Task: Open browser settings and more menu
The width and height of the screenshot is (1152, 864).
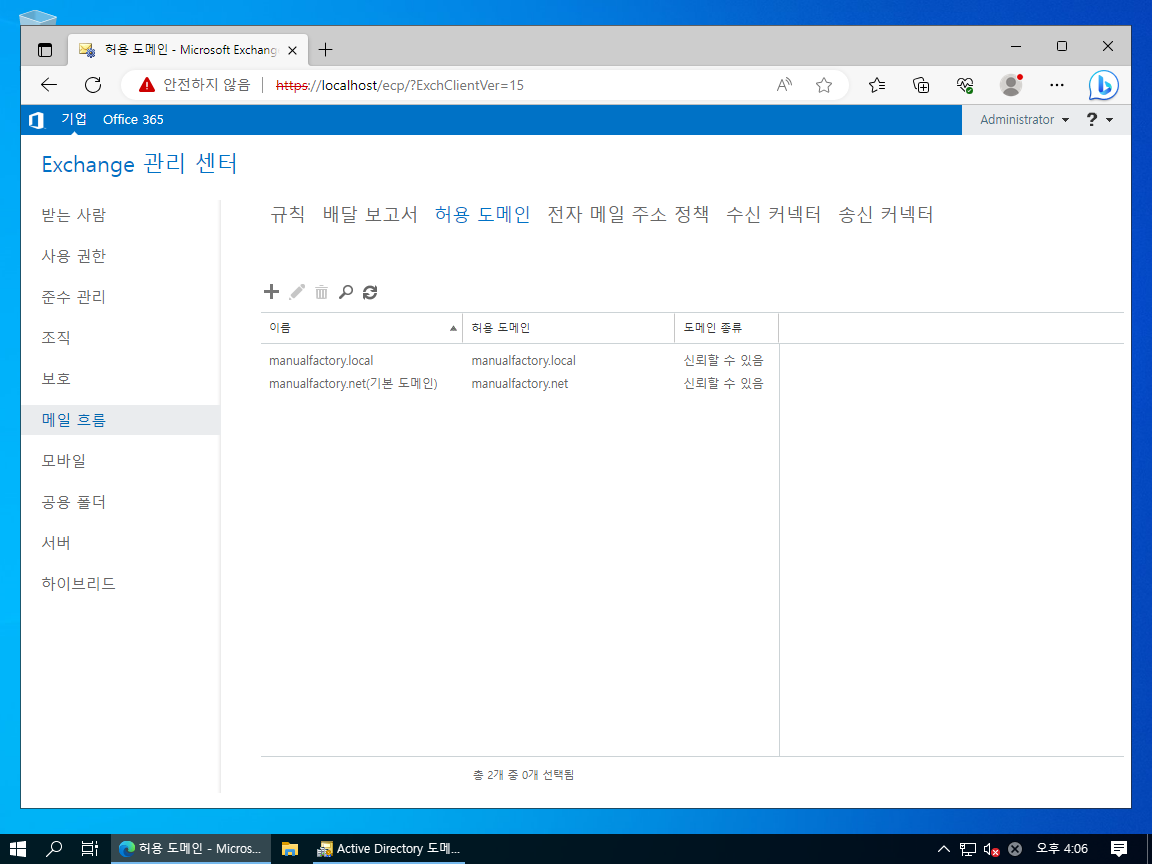Action: coord(1056,85)
